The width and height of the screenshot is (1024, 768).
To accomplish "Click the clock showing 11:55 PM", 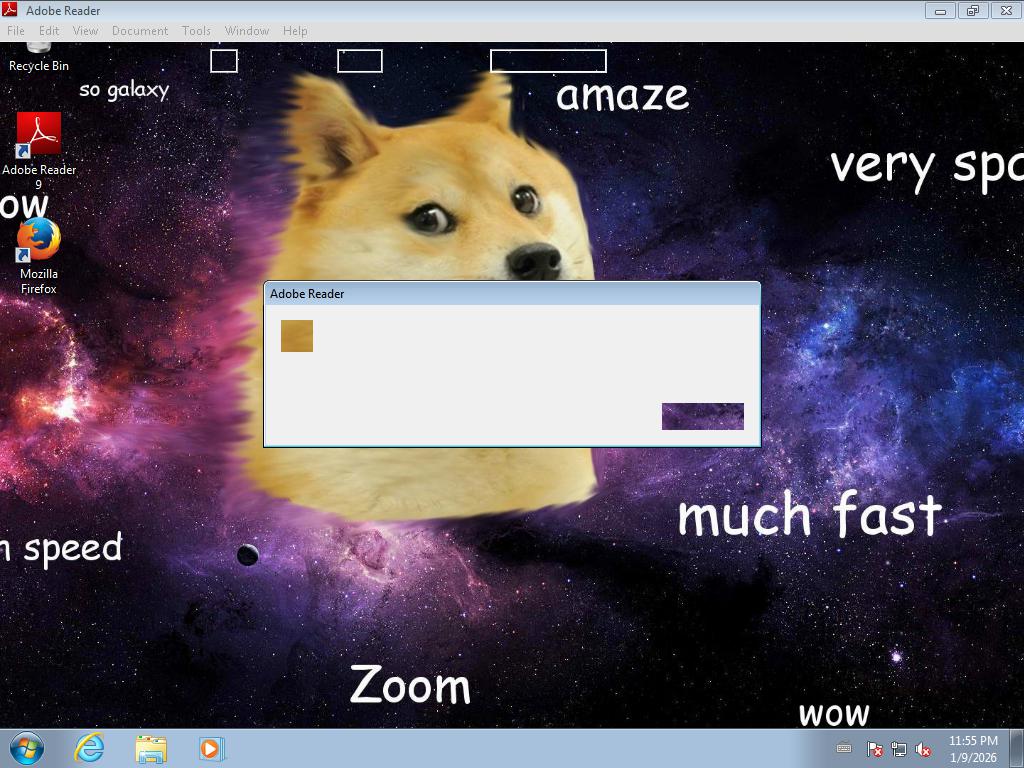I will click(x=973, y=749).
